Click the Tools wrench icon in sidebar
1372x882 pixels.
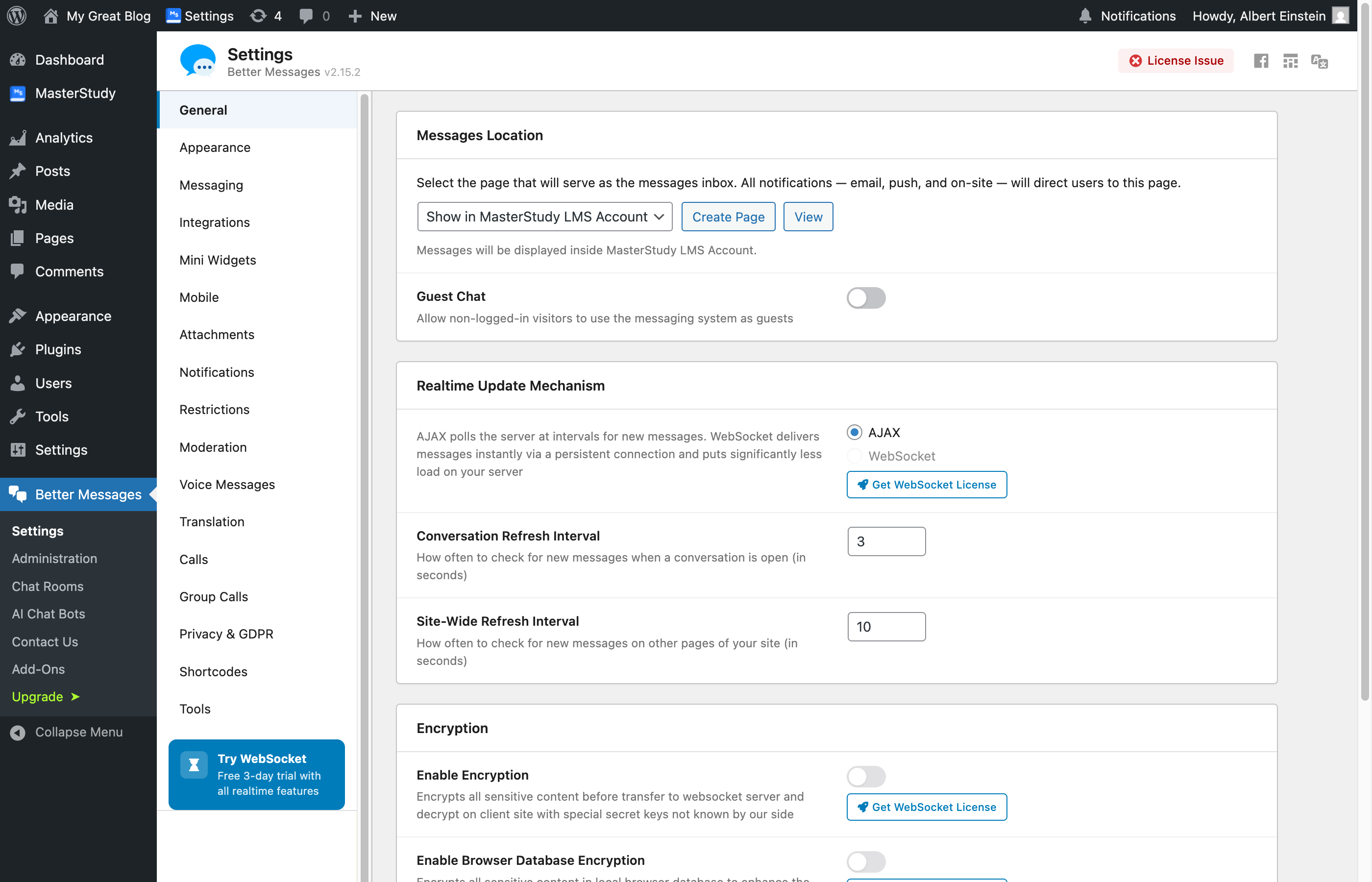click(x=18, y=416)
